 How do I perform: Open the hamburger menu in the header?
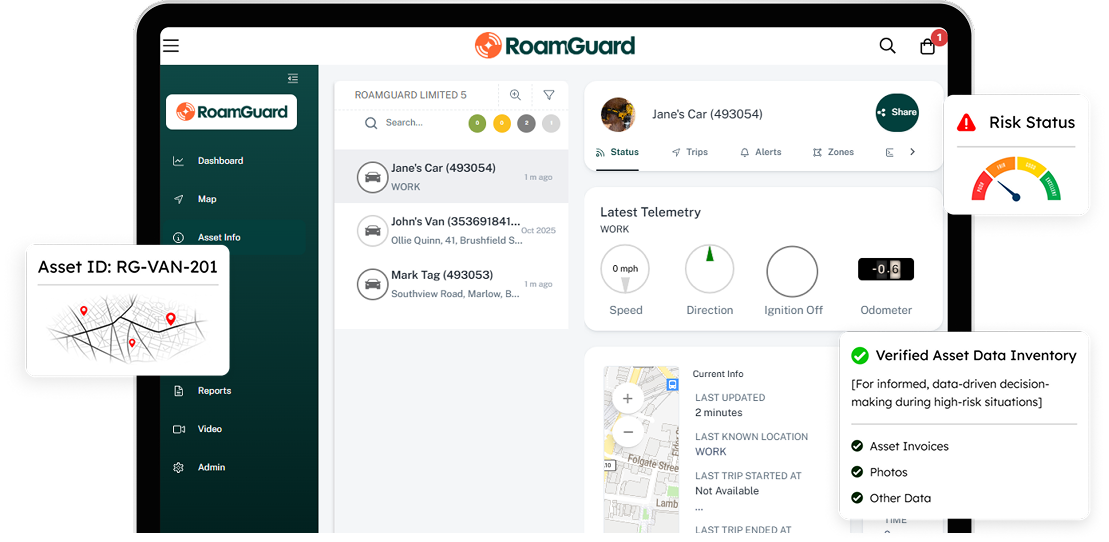tap(171, 46)
